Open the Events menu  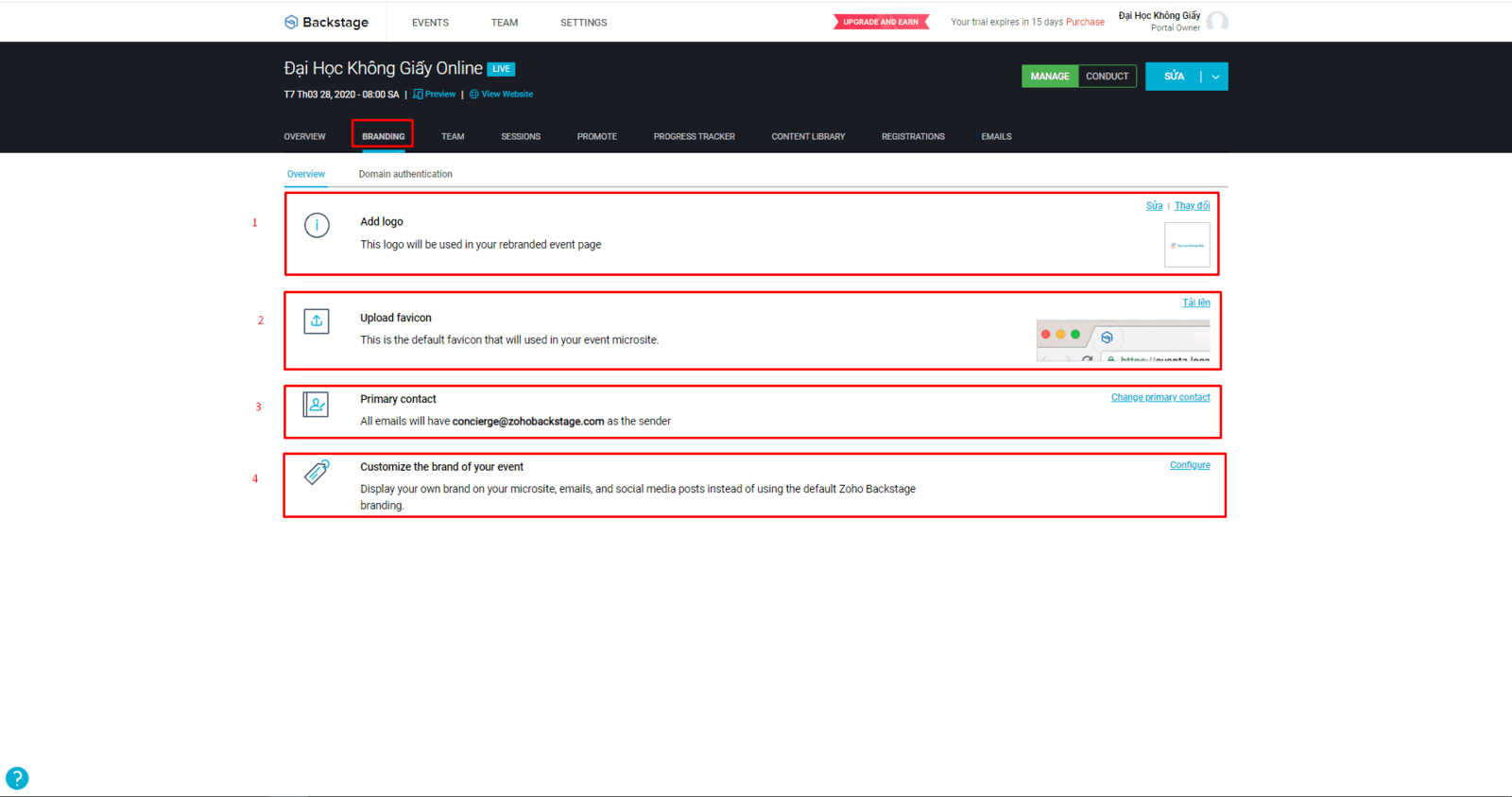[x=430, y=23]
